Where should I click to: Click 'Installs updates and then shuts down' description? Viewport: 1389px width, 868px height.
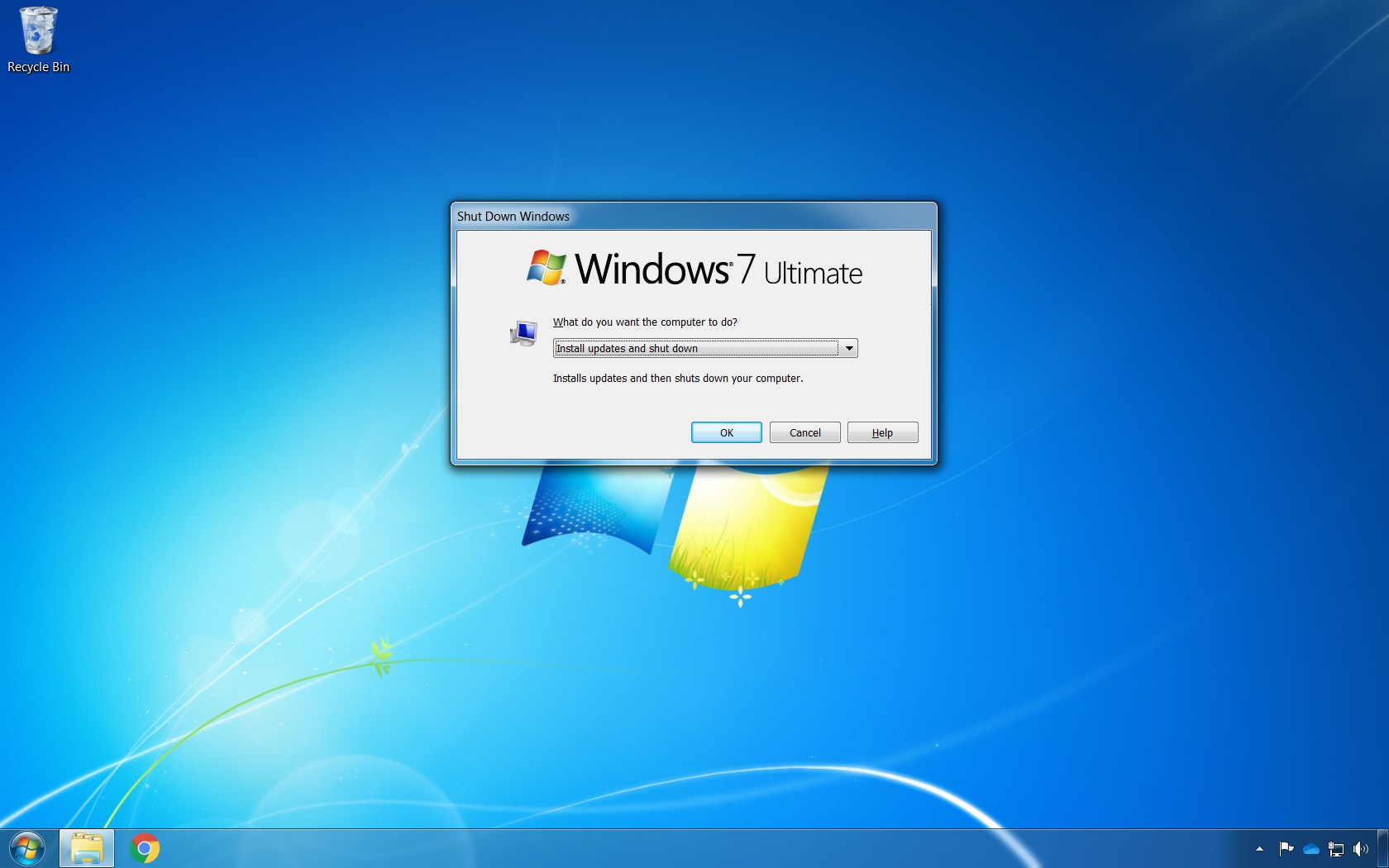pyautogui.click(x=678, y=379)
